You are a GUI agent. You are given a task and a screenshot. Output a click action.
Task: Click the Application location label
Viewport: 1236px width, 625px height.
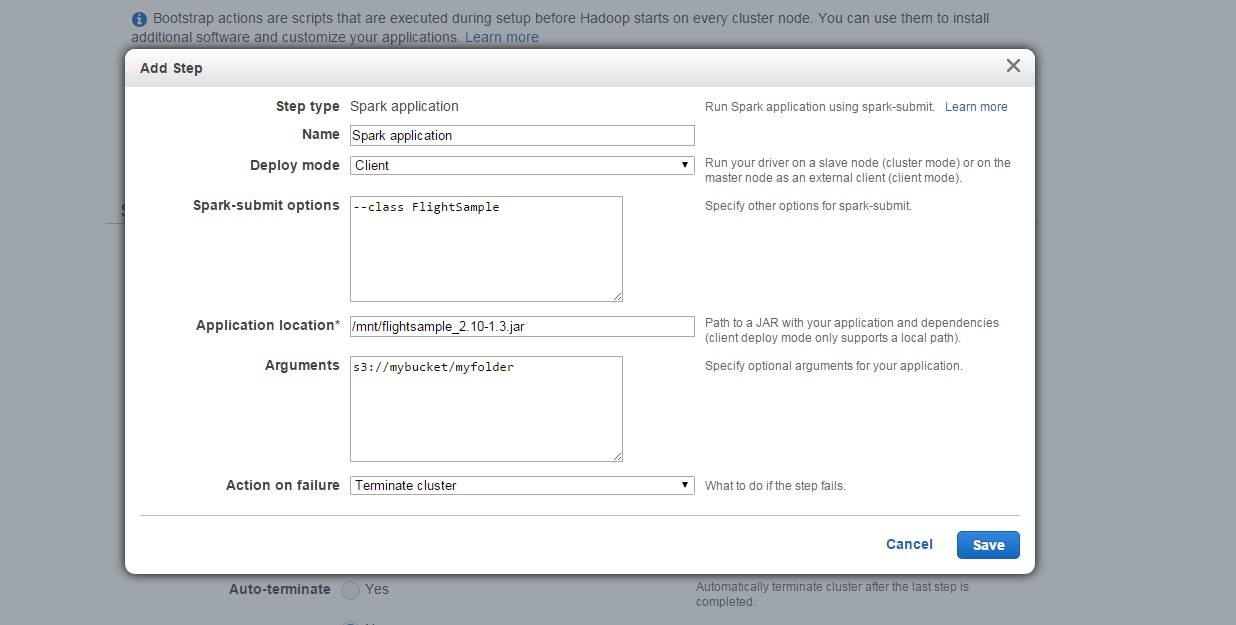tap(267, 325)
